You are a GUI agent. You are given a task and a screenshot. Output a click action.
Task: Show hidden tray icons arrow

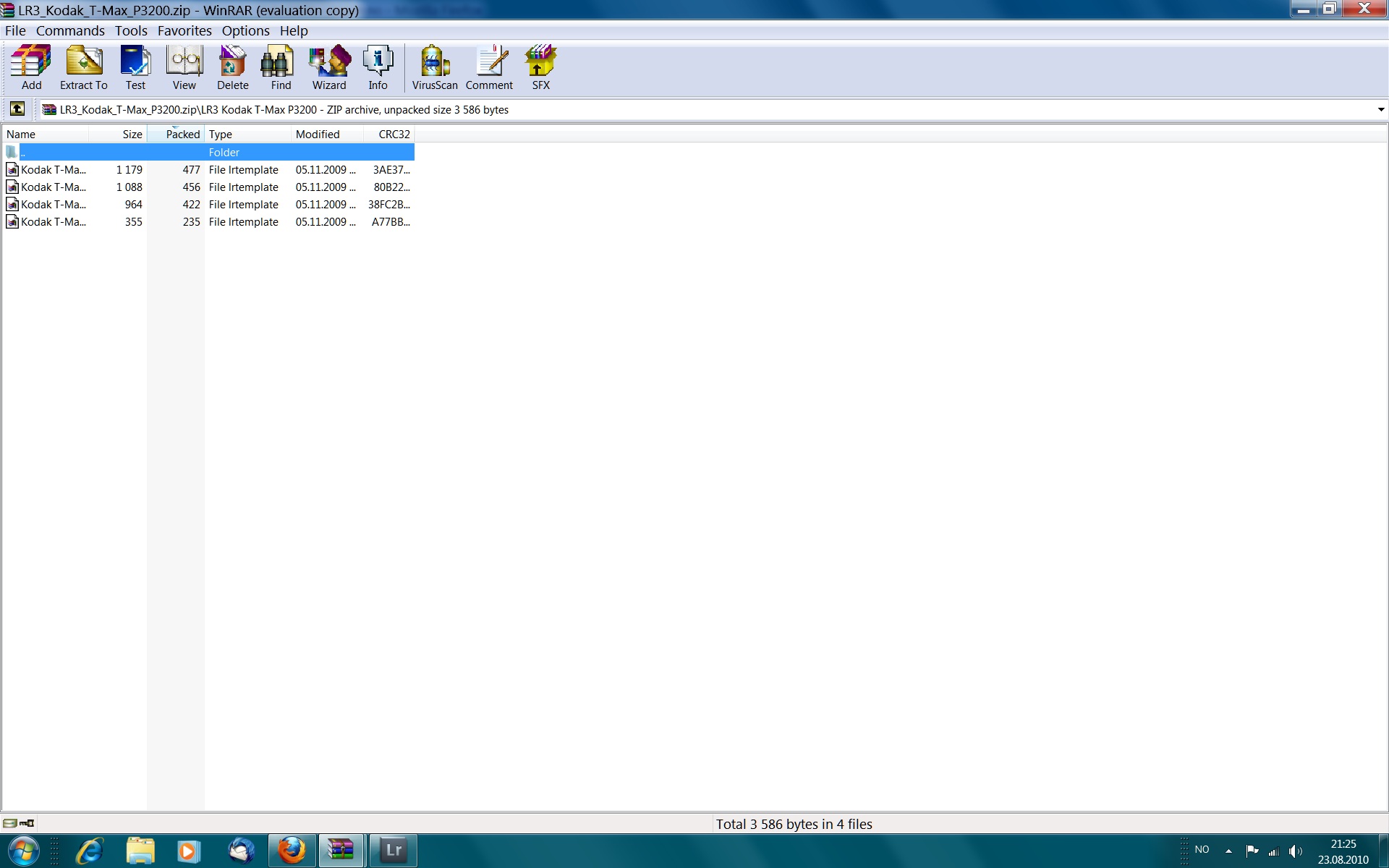coord(1228,851)
